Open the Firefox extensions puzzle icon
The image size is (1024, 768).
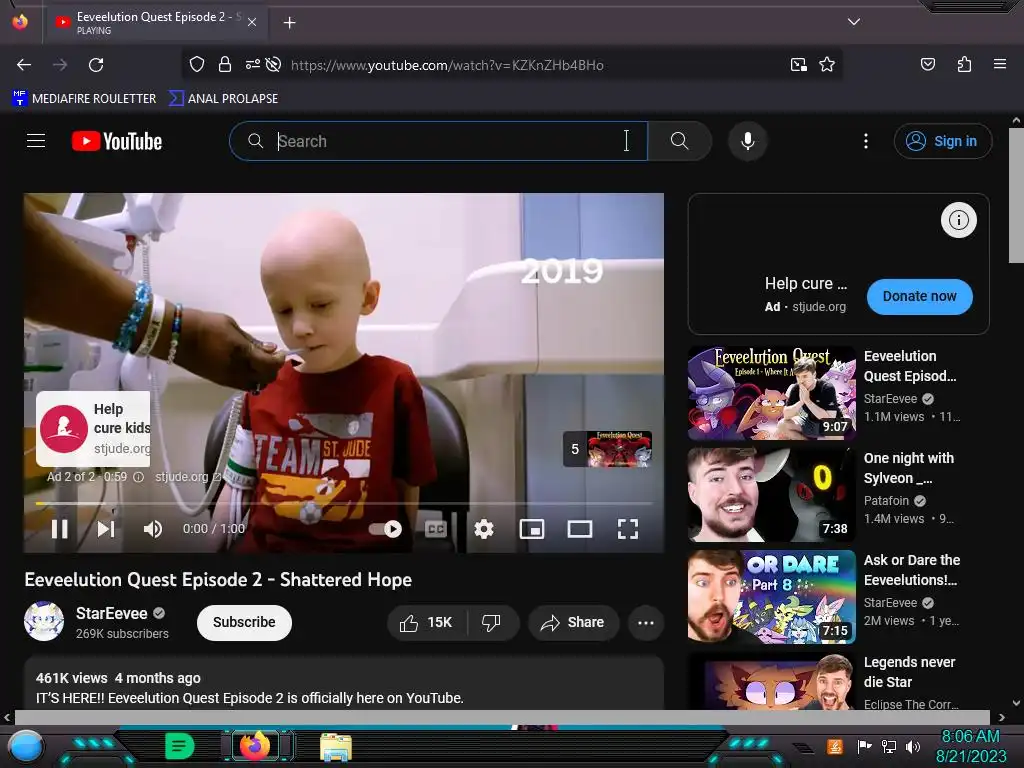click(964, 64)
